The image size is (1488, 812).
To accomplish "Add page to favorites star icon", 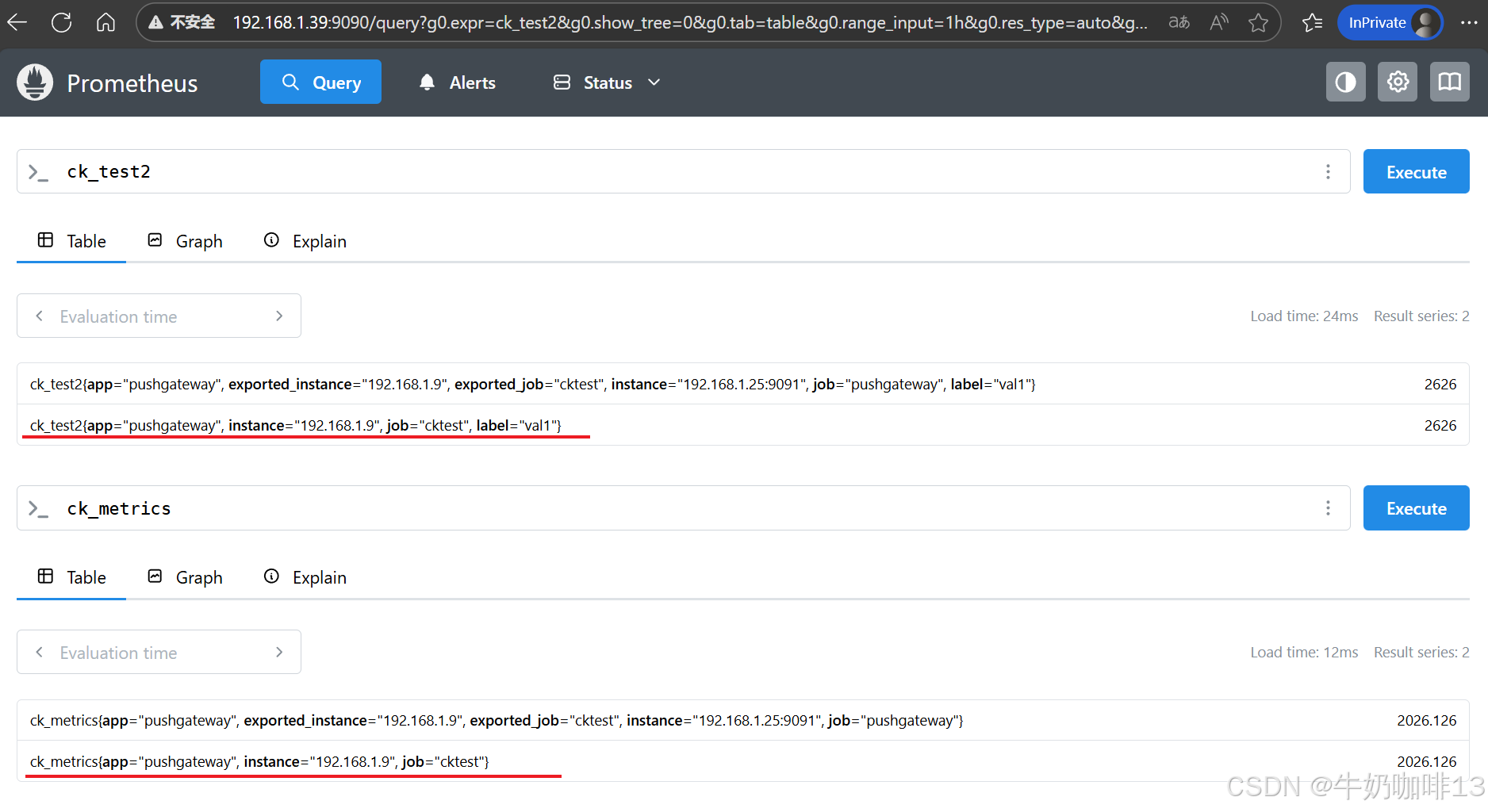I will [x=1258, y=22].
